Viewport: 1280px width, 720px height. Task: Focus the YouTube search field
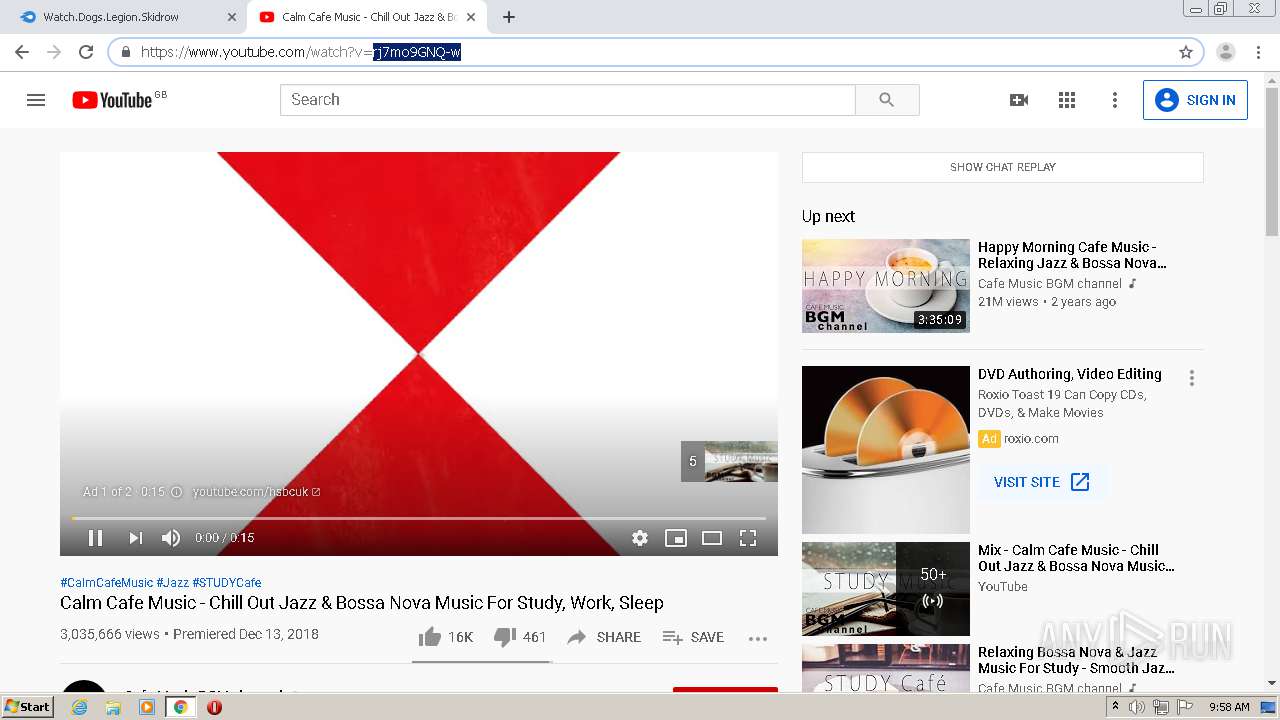pyautogui.click(x=567, y=100)
